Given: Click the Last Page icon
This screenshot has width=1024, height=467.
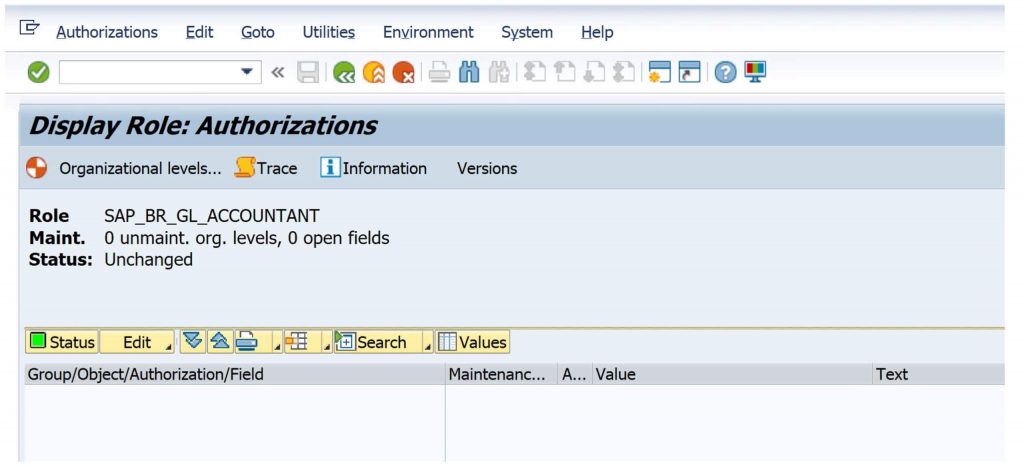Looking at the screenshot, I should click(x=624, y=72).
